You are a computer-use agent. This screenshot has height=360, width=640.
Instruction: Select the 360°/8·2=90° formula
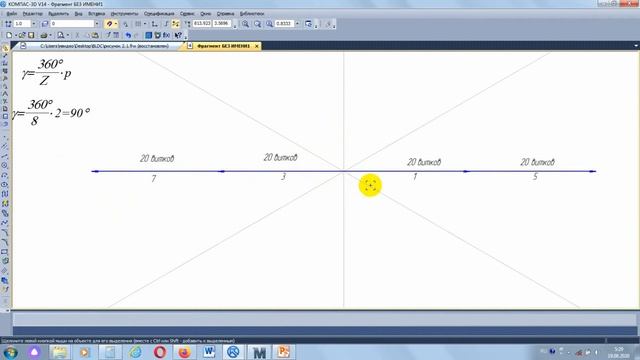pos(51,112)
